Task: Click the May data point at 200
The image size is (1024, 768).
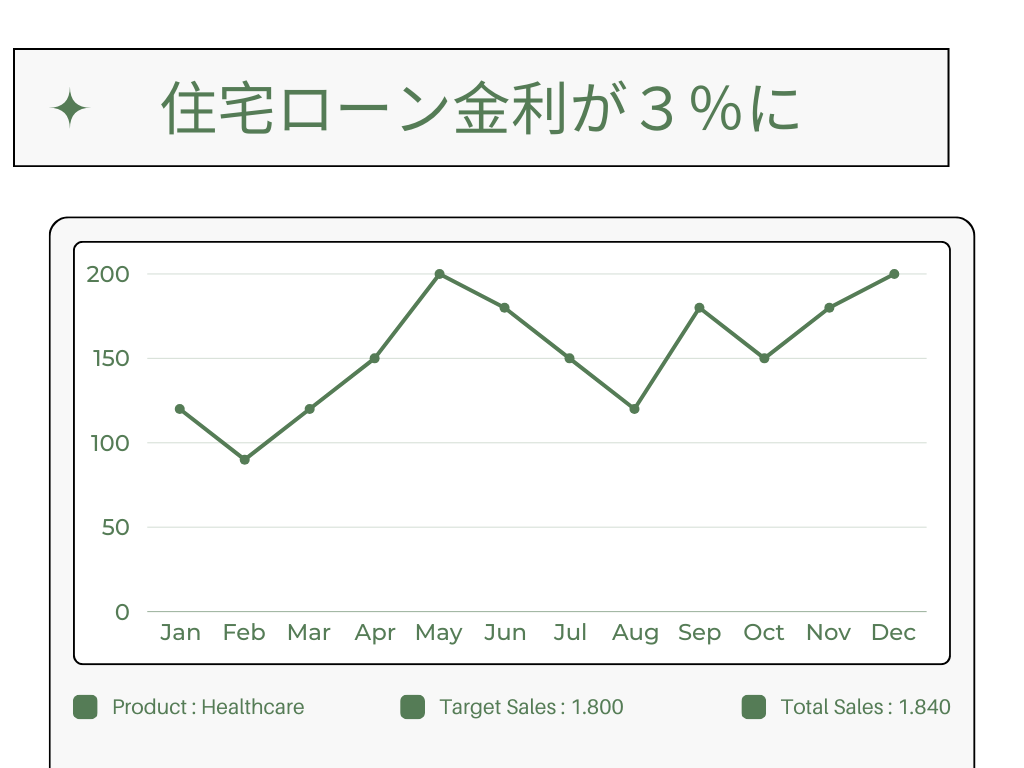Action: pyautogui.click(x=439, y=274)
